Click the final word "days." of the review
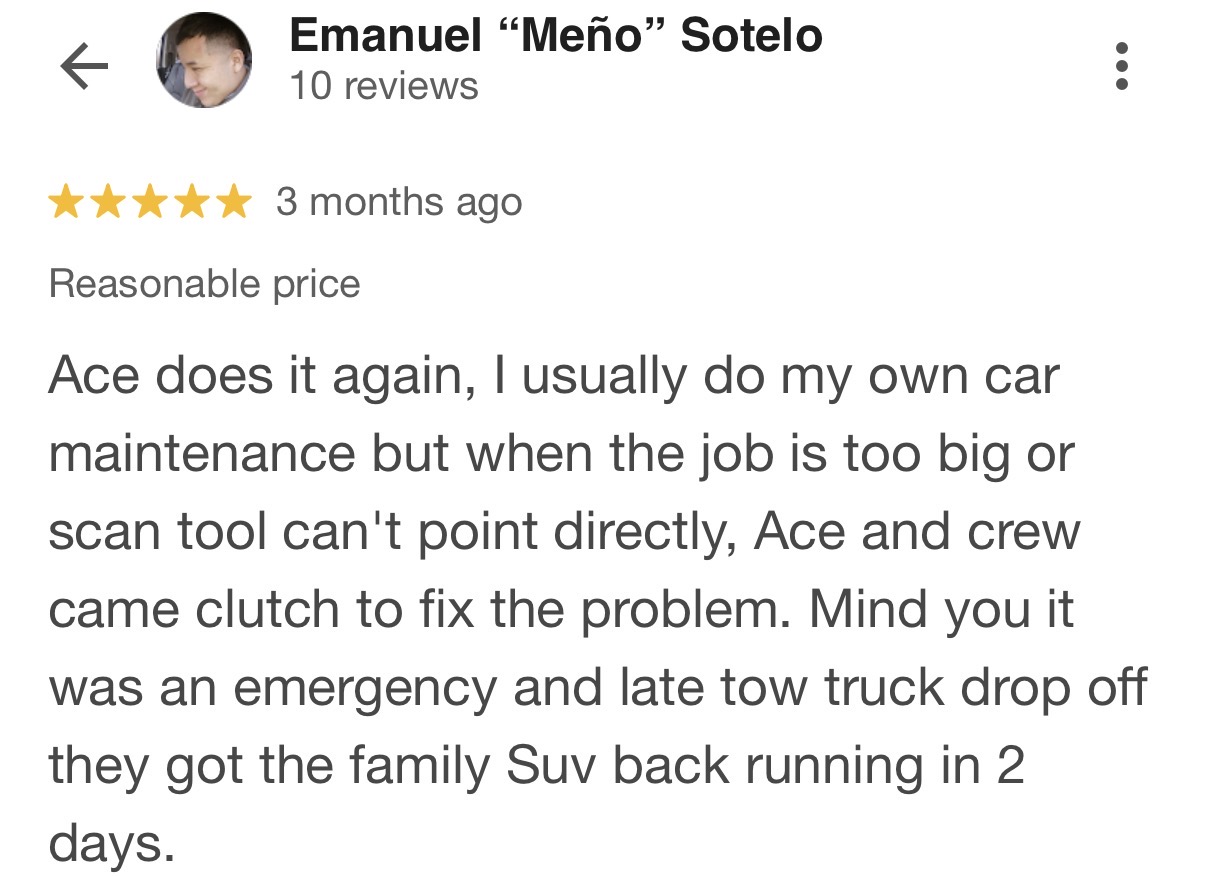Screen dimensions: 1206x876 pyautogui.click(x=111, y=843)
